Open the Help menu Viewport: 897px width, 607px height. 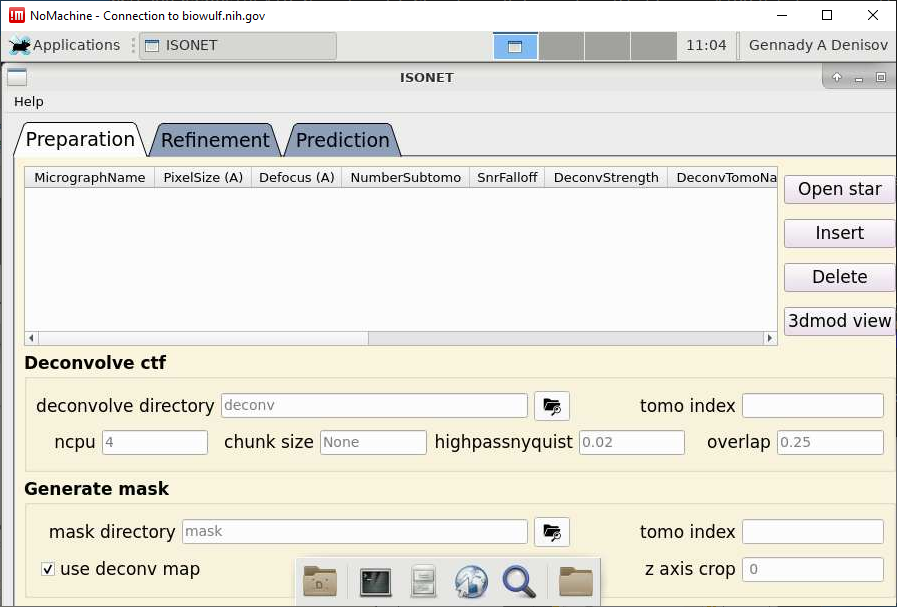pyautogui.click(x=29, y=101)
